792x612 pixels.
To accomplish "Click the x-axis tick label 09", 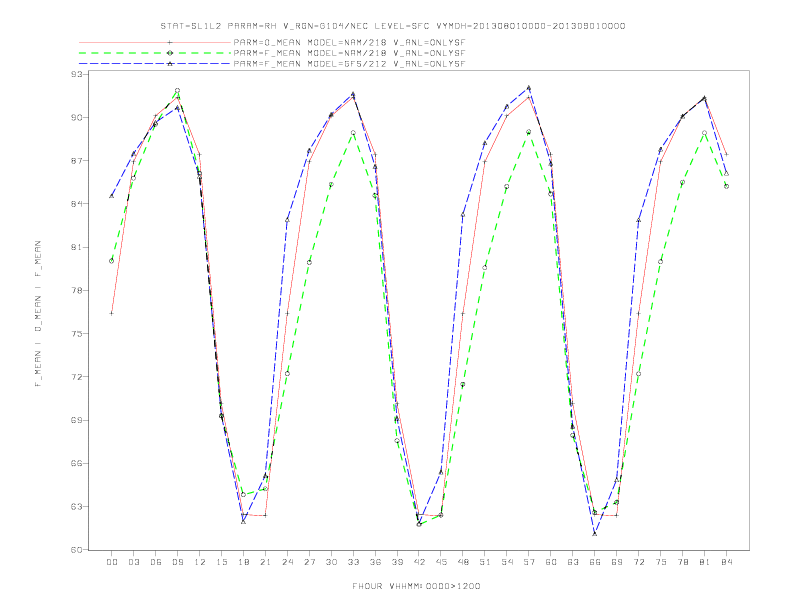I will click(x=177, y=562).
